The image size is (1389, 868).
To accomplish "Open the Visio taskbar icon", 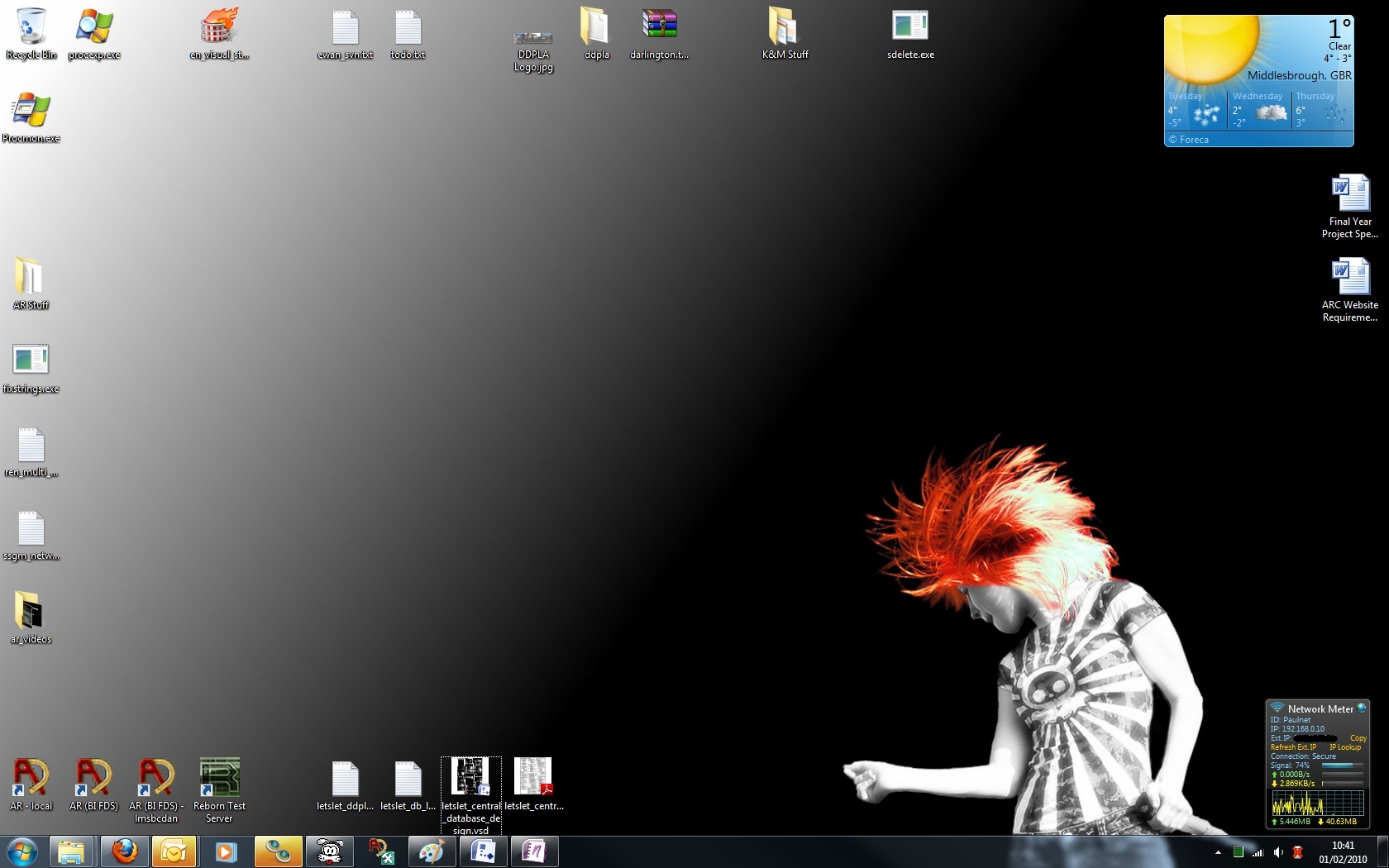I will 483,851.
